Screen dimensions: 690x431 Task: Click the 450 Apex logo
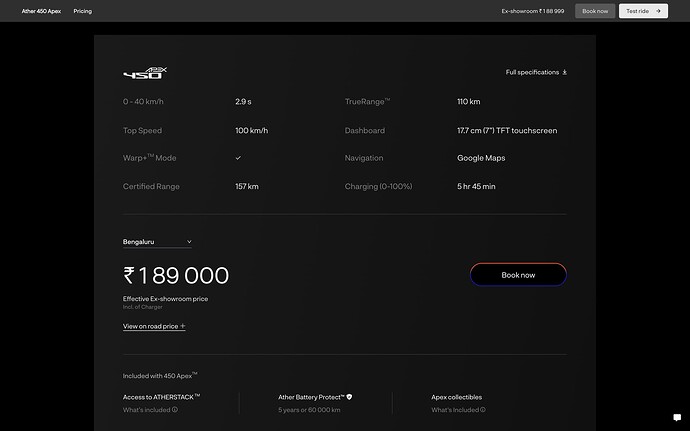pyautogui.click(x=145, y=73)
